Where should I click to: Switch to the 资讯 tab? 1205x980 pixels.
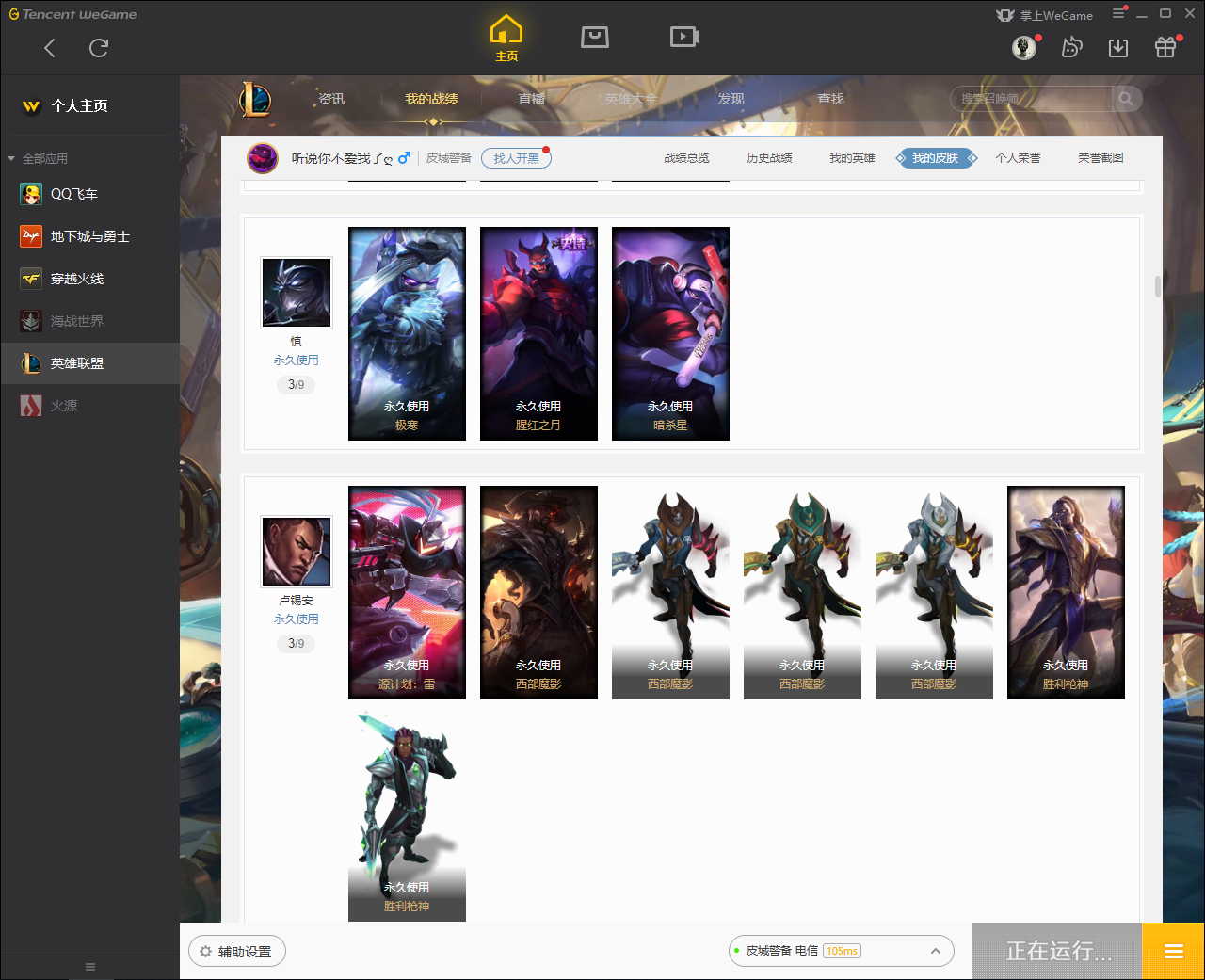tap(331, 99)
